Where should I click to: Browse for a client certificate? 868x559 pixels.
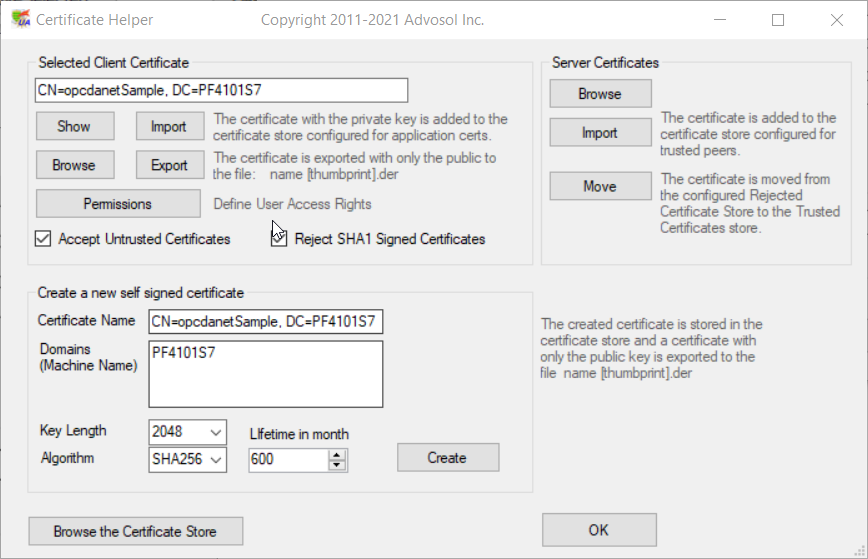[x=75, y=165]
